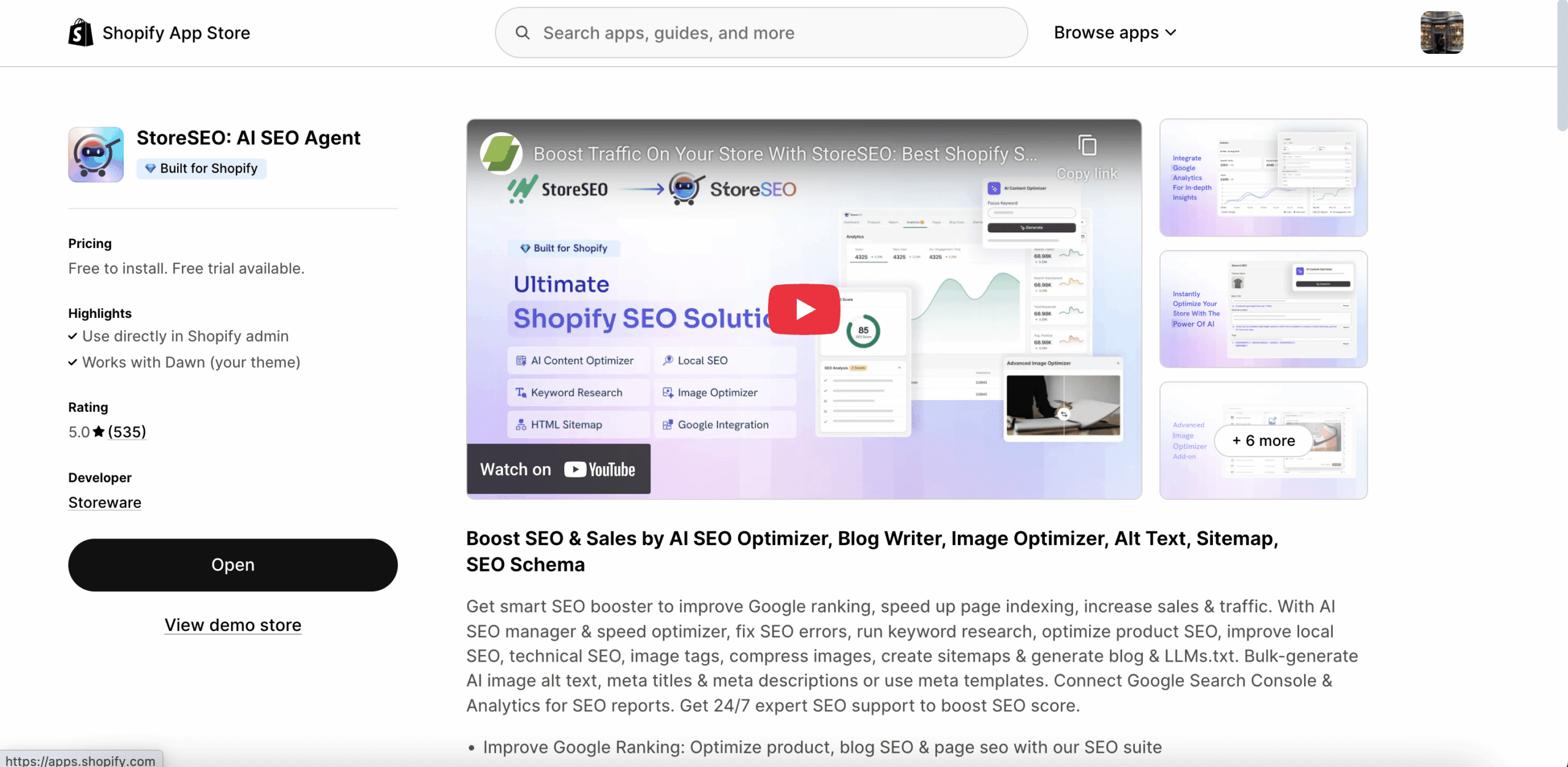1568x767 pixels.
Task: Click Watch on YouTube
Action: click(557, 469)
